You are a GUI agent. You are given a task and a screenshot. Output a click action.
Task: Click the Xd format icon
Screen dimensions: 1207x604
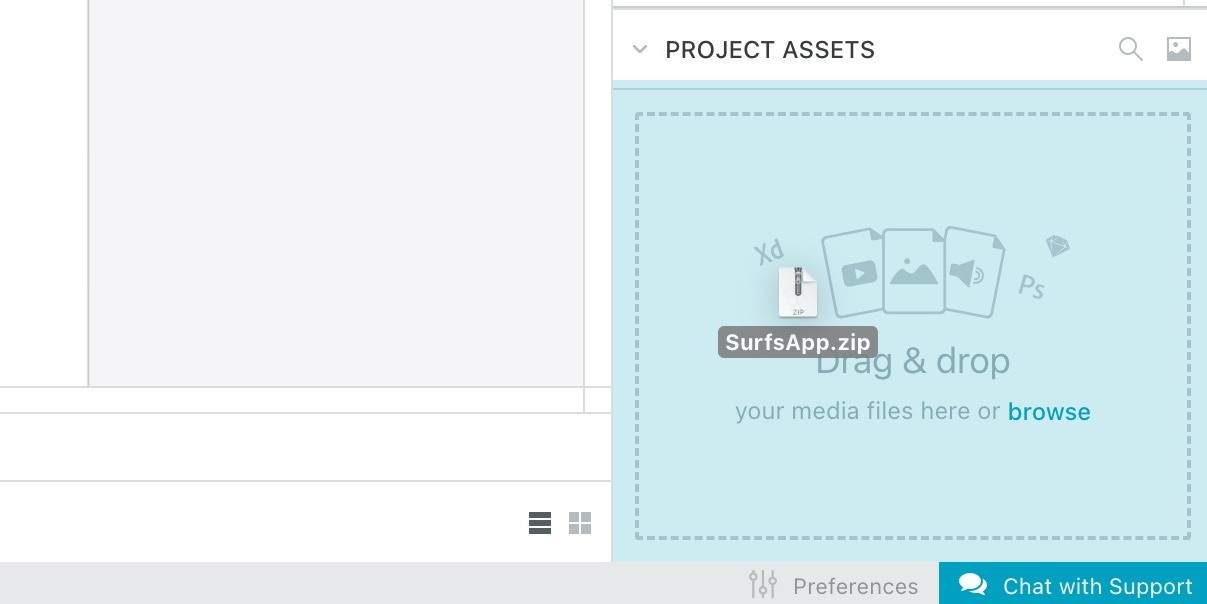[x=770, y=253]
